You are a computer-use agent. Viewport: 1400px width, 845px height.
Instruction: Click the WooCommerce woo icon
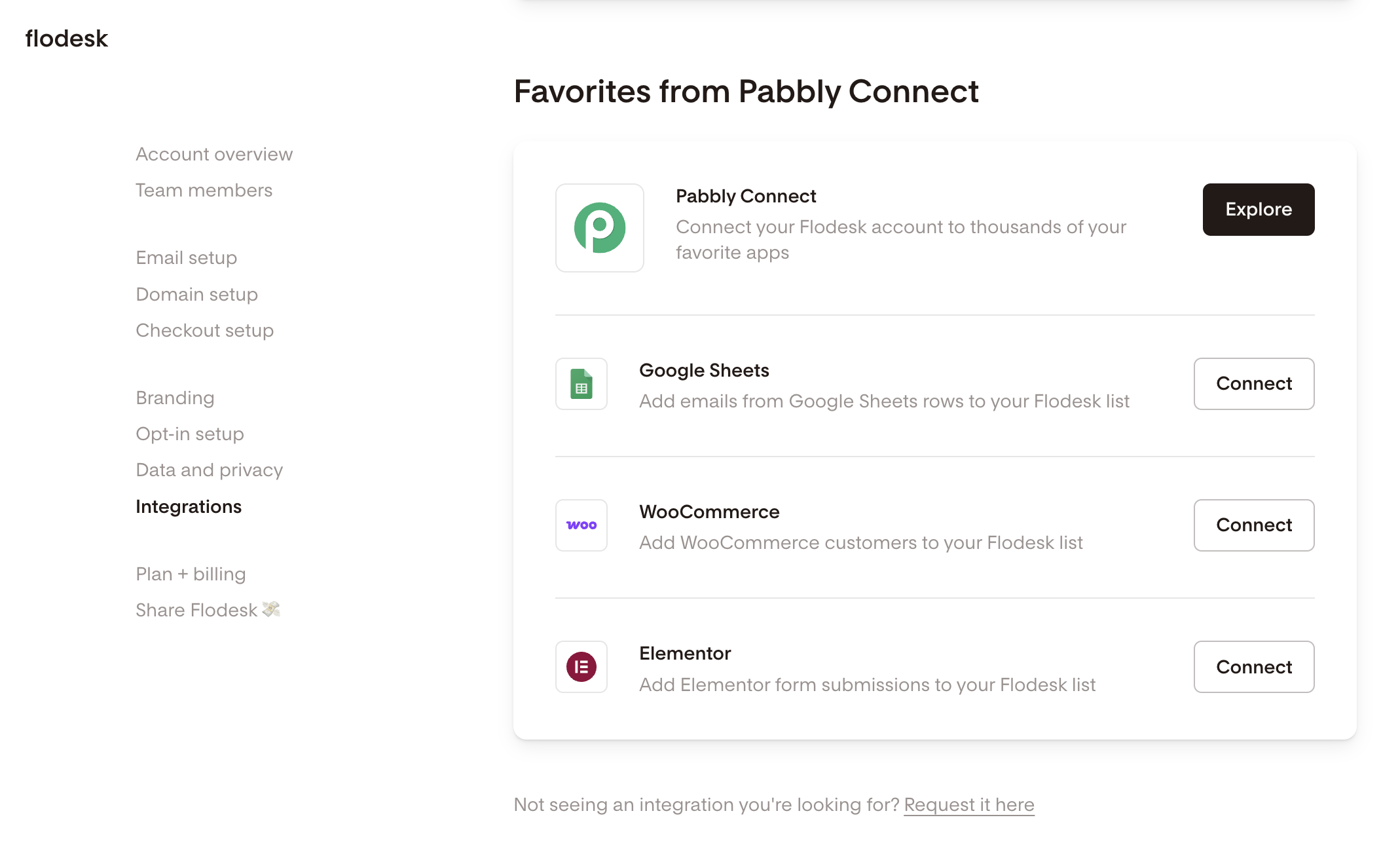(x=581, y=525)
